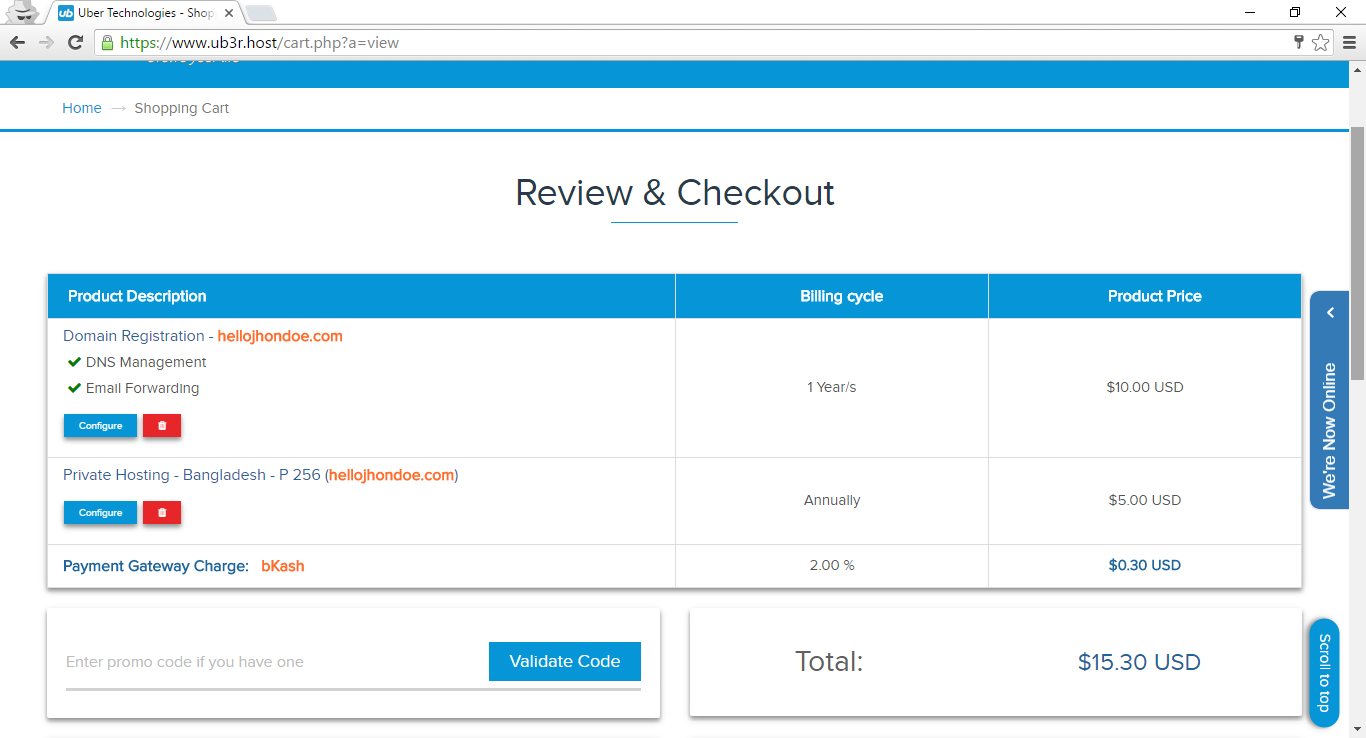Click the Email Forwarding feature text
Screen dimensions: 1366x738
click(142, 388)
